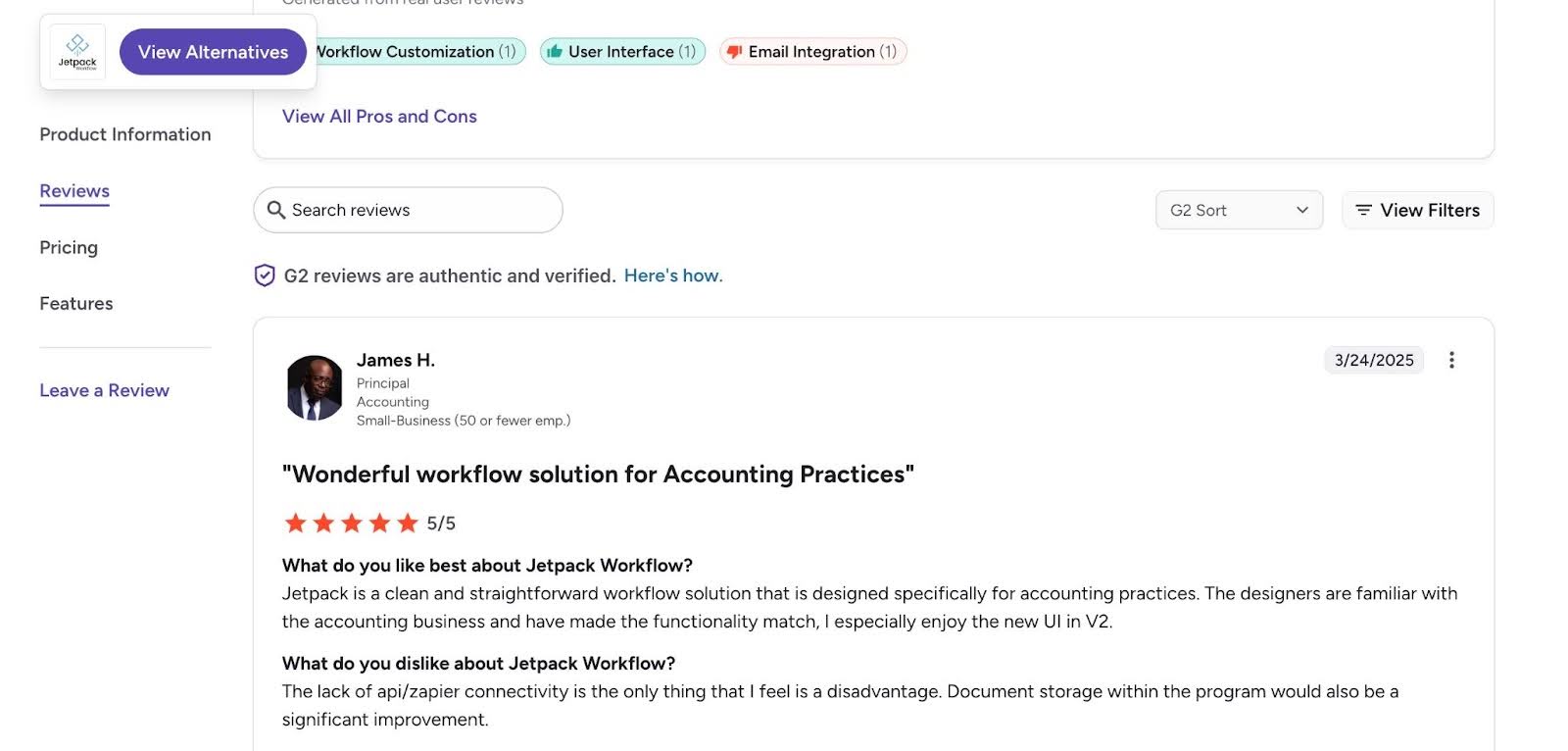This screenshot has height=751, width=1568.
Task: Select the Reviews tab in the sidebar
Action: point(73,191)
